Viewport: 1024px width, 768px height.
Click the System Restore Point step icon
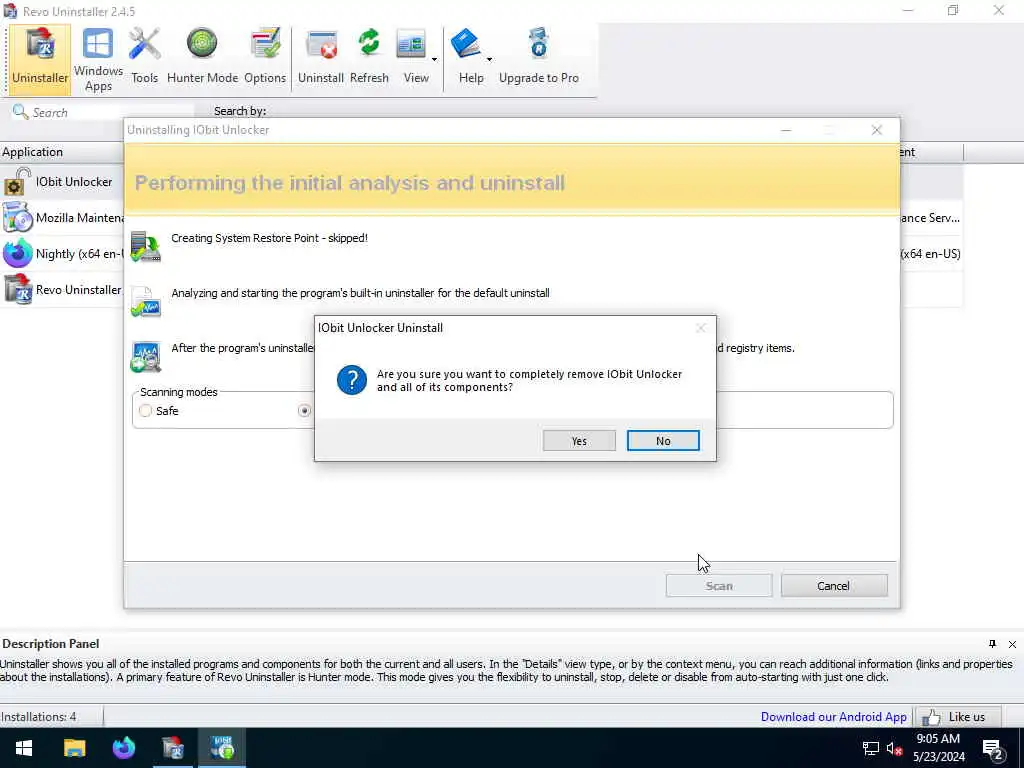pos(145,246)
